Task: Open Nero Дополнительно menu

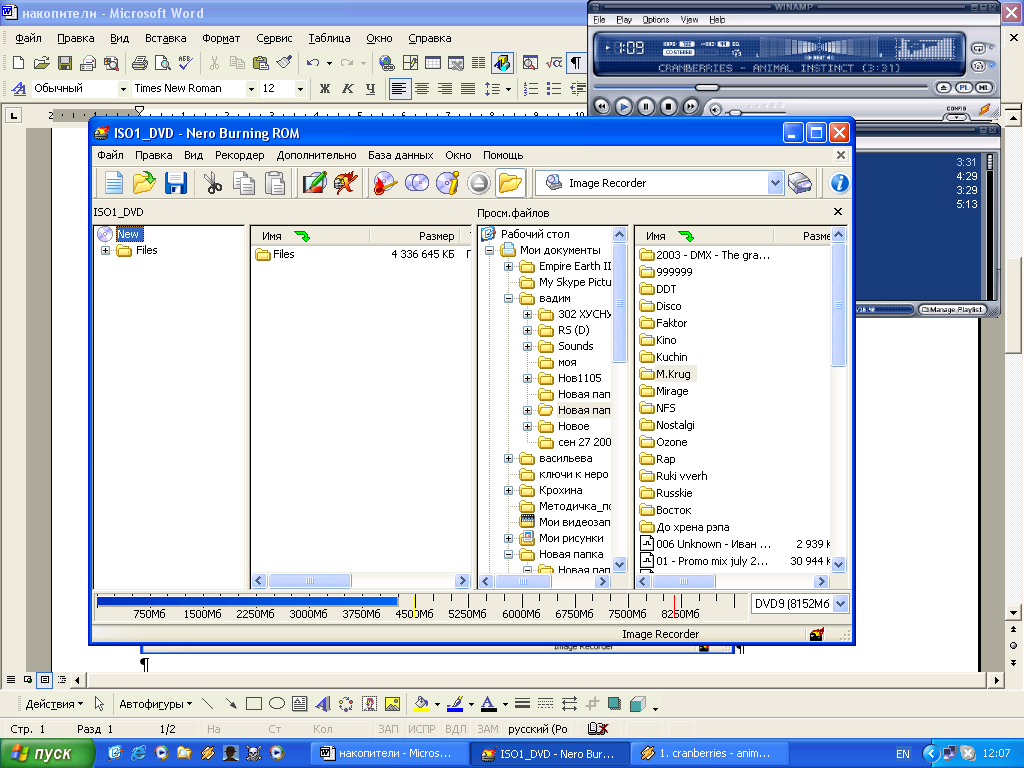Action: [316, 155]
